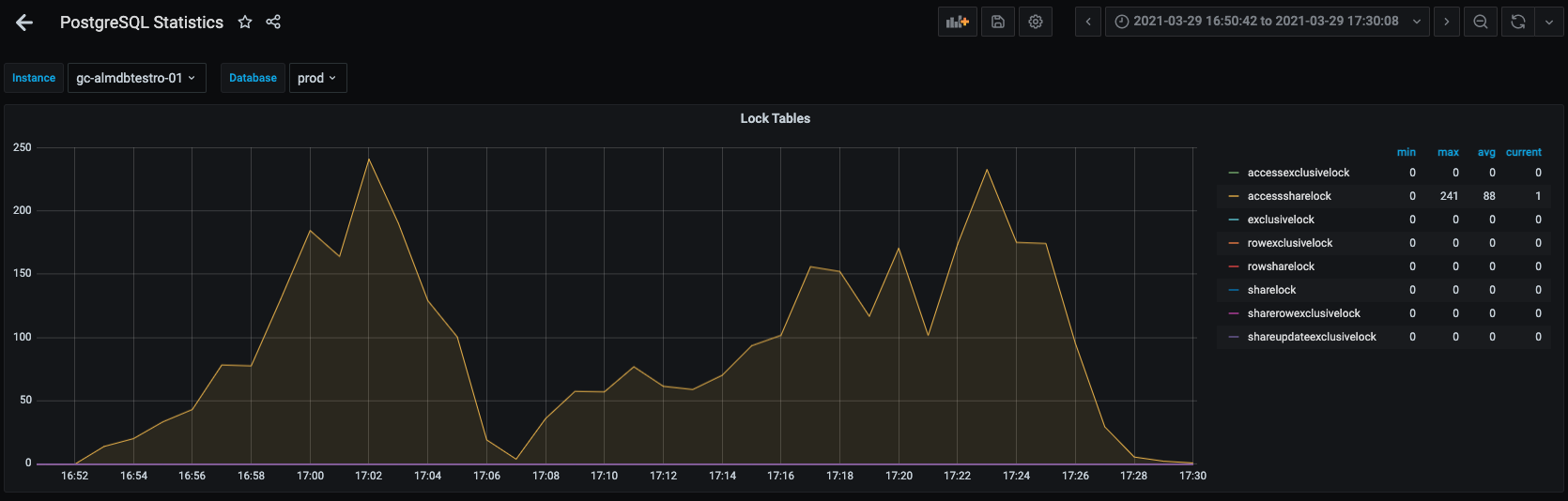Save the dashboard with the save icon
Viewport: 1568px width, 501px height.
click(x=998, y=22)
